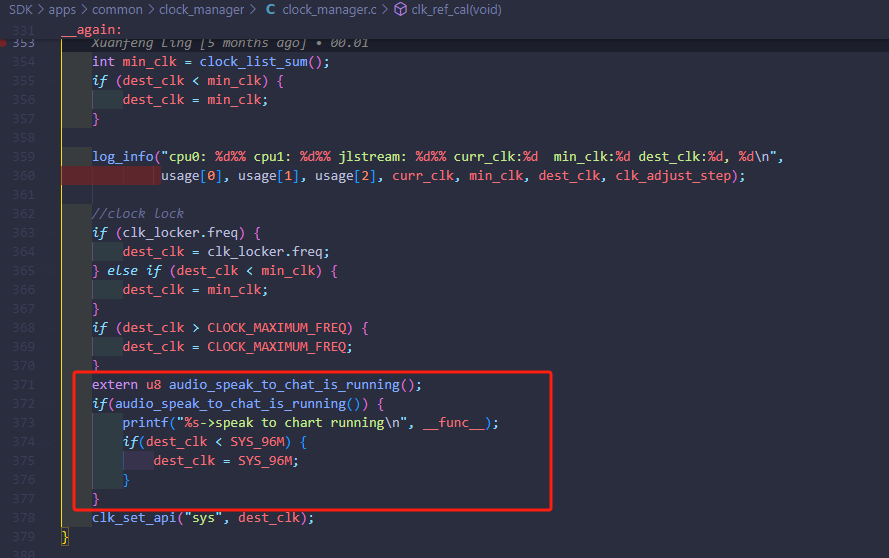Click the printf call on line 373

click(x=146, y=422)
